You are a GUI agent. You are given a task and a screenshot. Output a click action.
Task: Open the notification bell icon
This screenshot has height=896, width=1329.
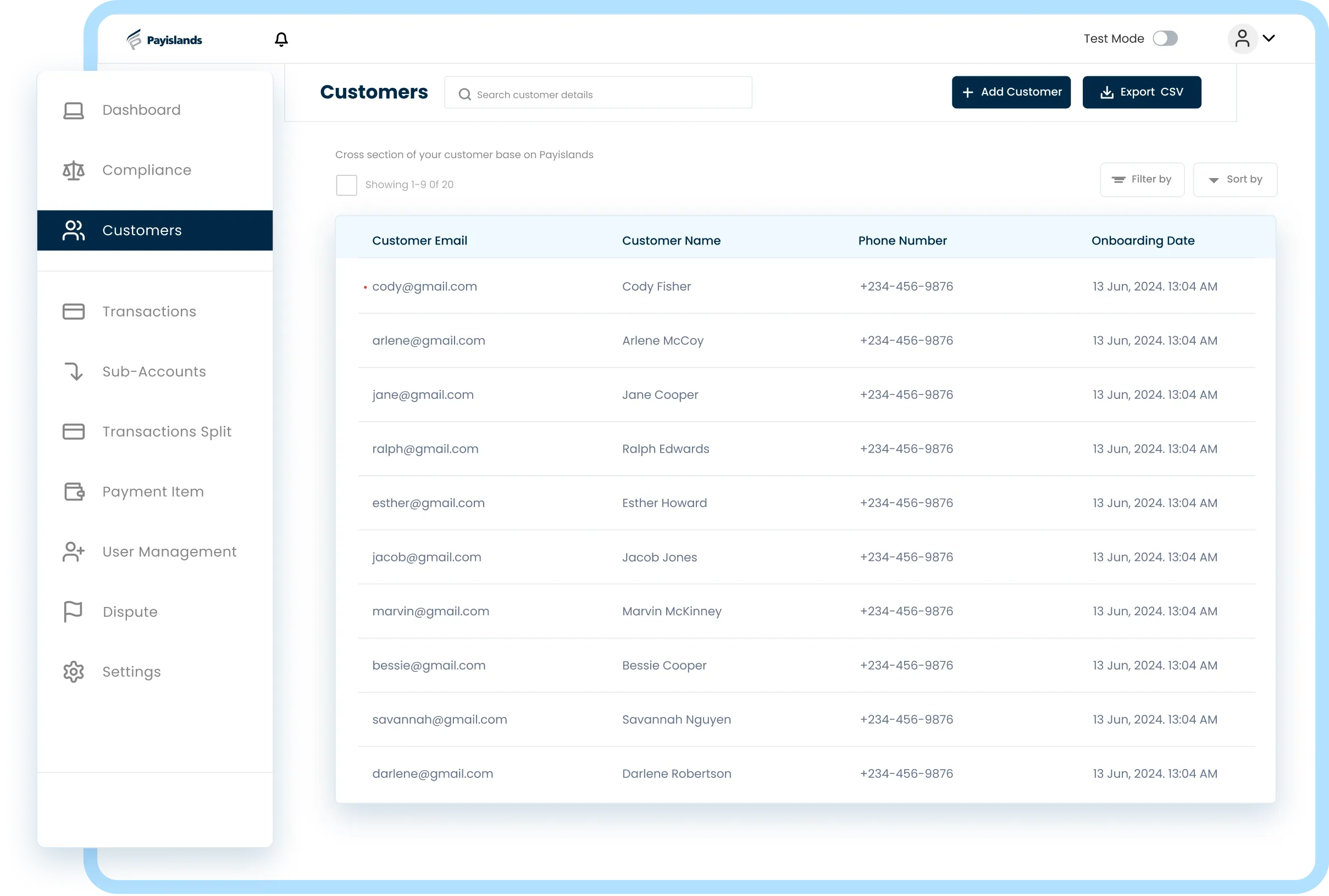point(281,38)
